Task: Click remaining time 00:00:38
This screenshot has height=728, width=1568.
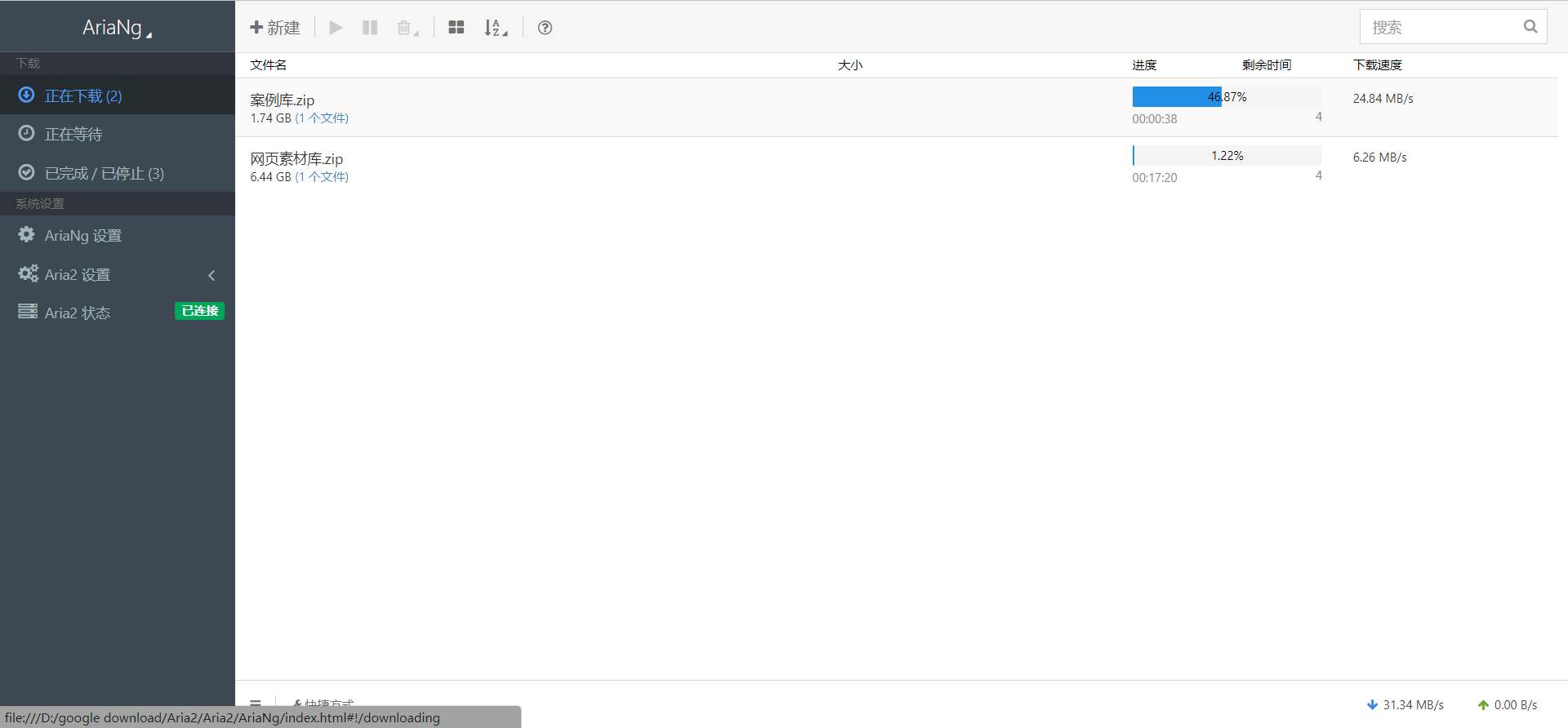Action: pyautogui.click(x=1155, y=119)
